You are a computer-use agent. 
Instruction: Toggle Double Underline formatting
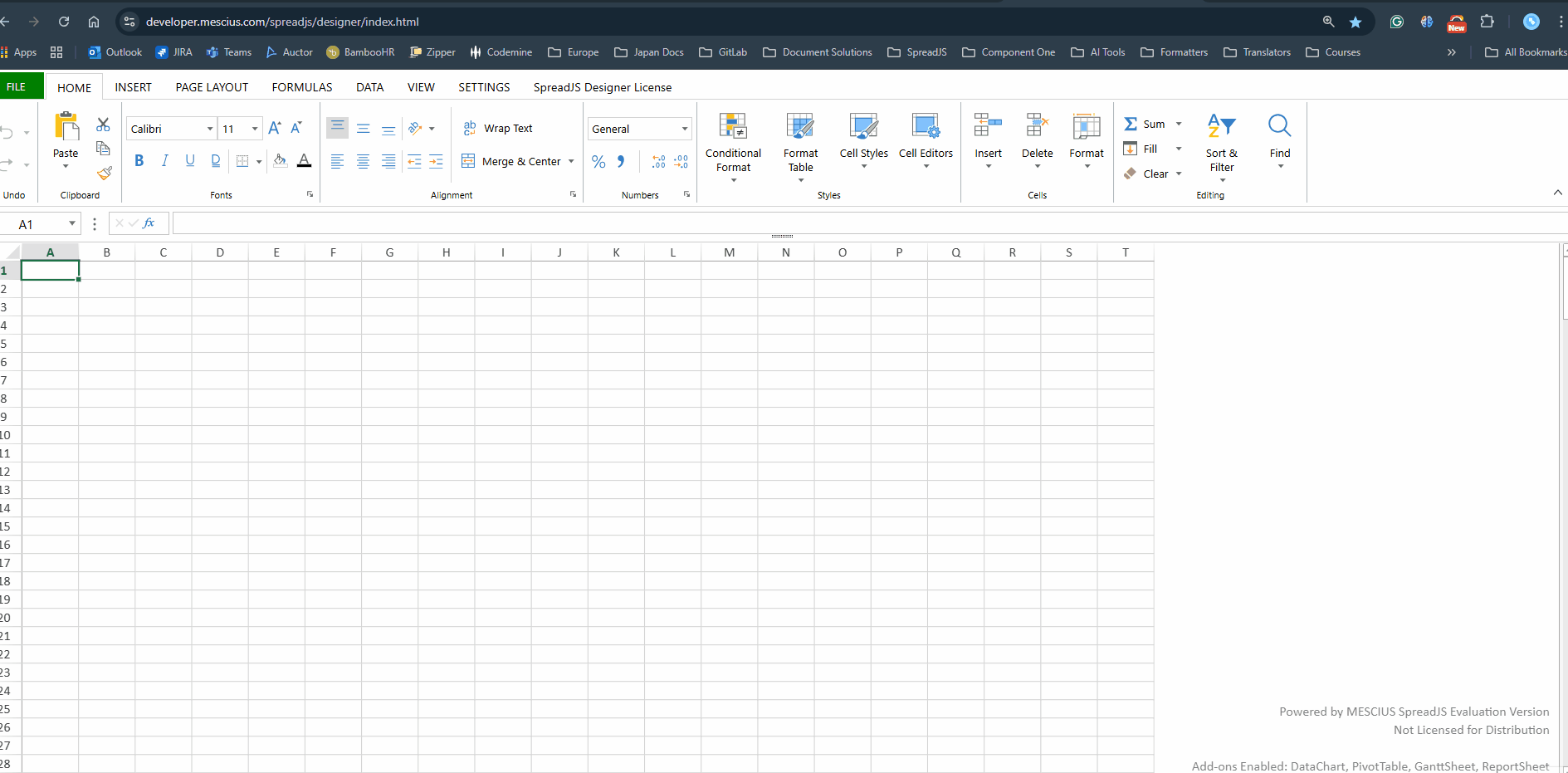[216, 161]
